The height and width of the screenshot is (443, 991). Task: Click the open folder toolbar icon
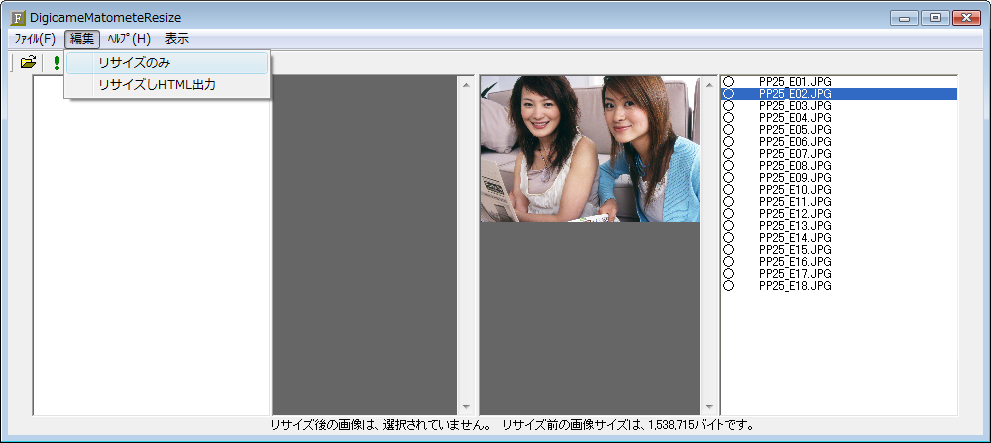[28, 62]
